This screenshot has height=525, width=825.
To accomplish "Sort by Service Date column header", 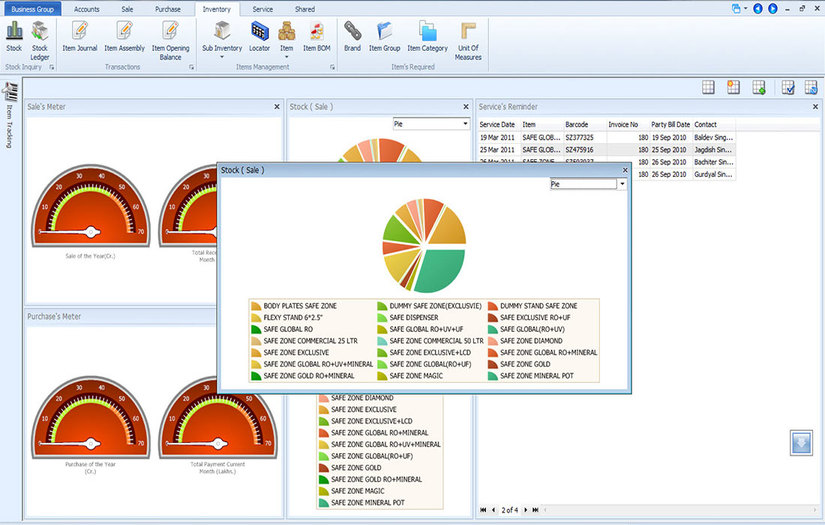I will pyautogui.click(x=499, y=125).
